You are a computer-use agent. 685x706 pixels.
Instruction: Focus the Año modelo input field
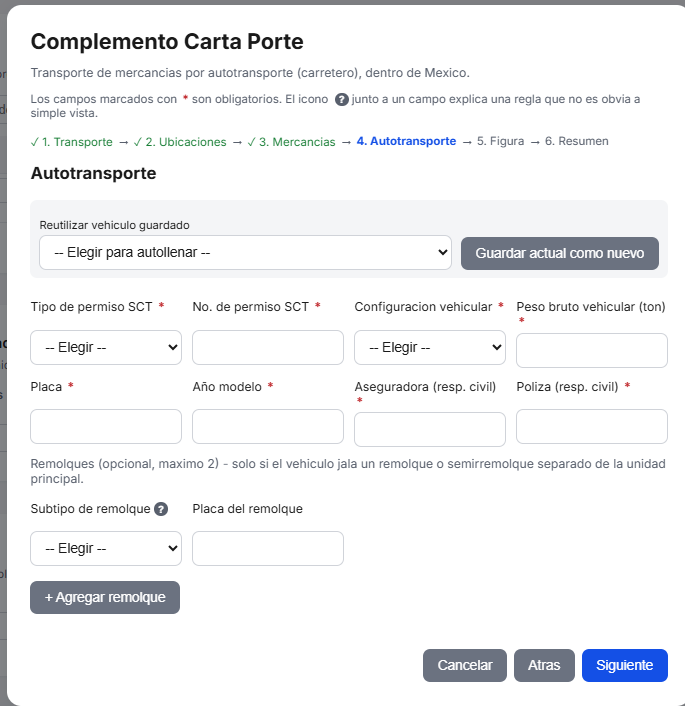268,426
